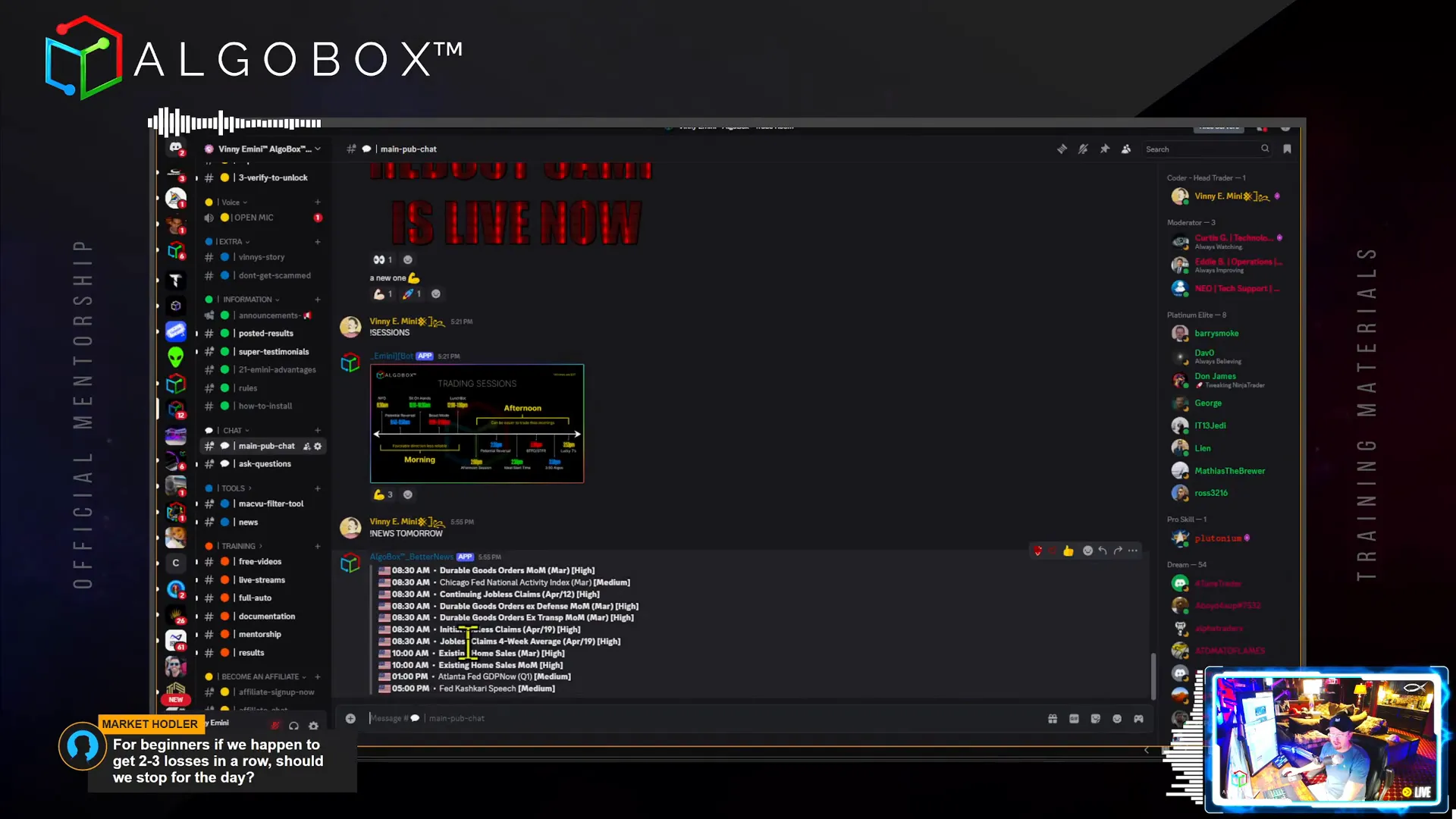Toggle the rocket reaction with count 1

pos(412,293)
